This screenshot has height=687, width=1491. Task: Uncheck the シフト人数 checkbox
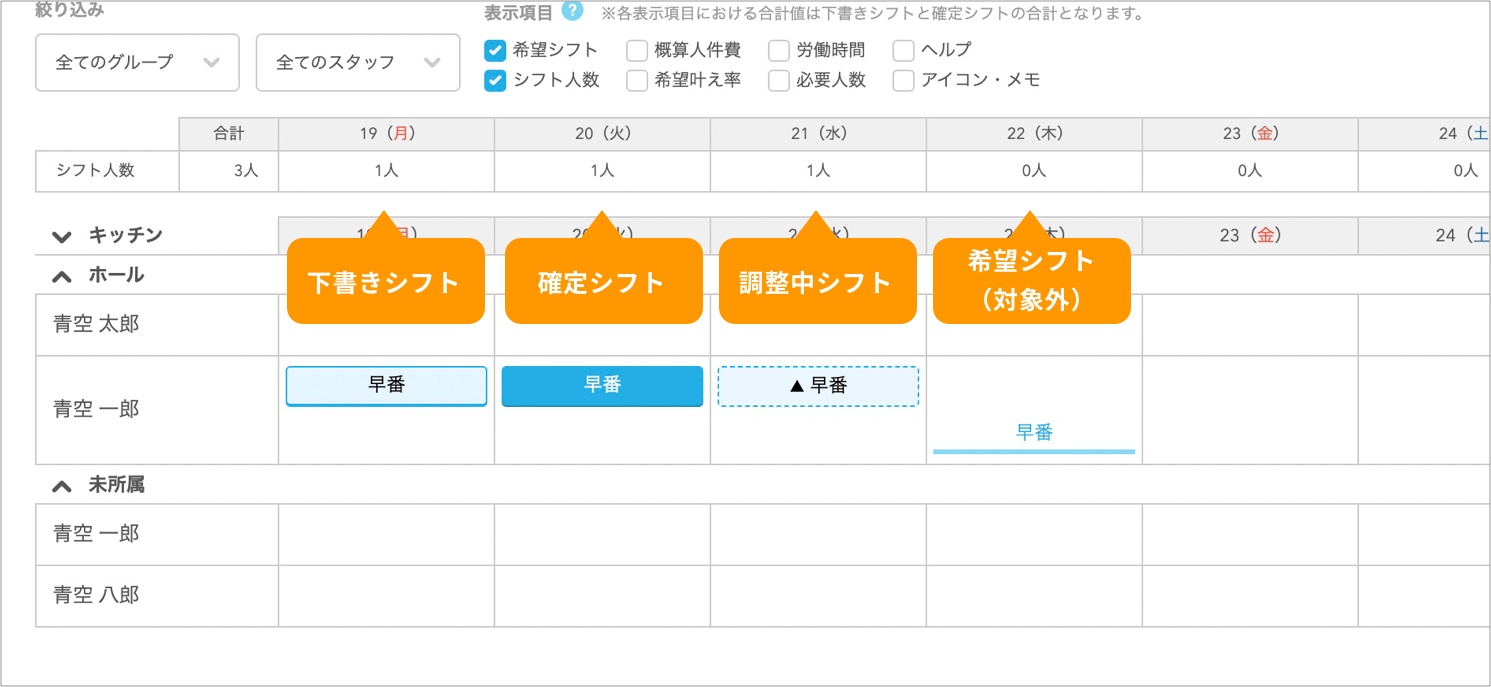click(495, 81)
